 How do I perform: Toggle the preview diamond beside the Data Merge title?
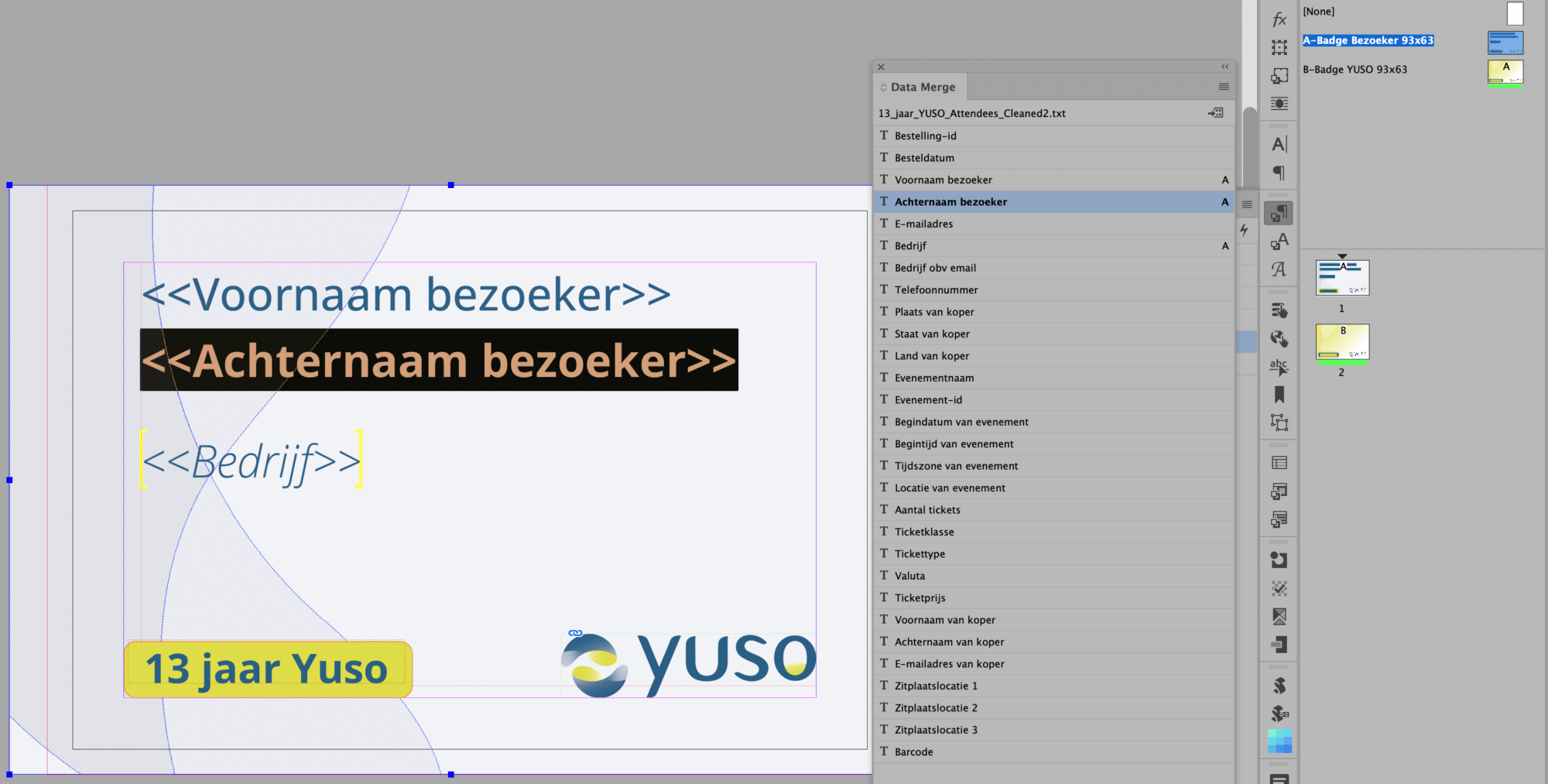883,87
